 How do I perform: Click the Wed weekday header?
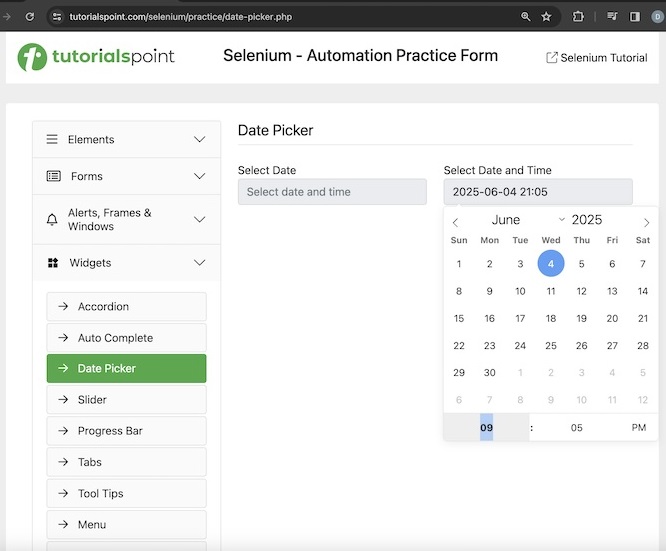551,240
